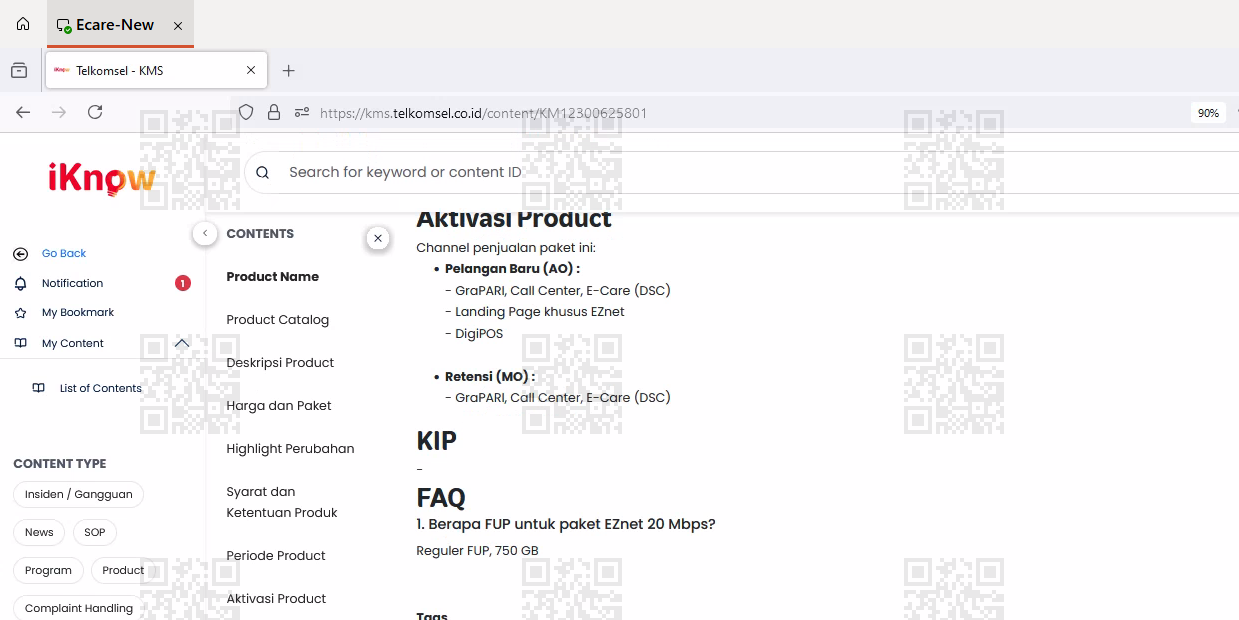Viewport: 1239px width, 620px height.
Task: Open List of Contents
Action: tap(101, 388)
